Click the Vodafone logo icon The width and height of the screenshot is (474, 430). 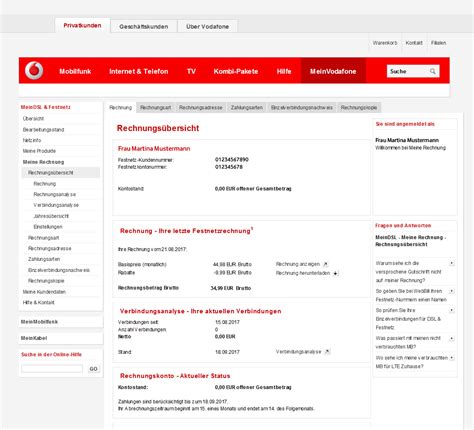(x=34, y=71)
